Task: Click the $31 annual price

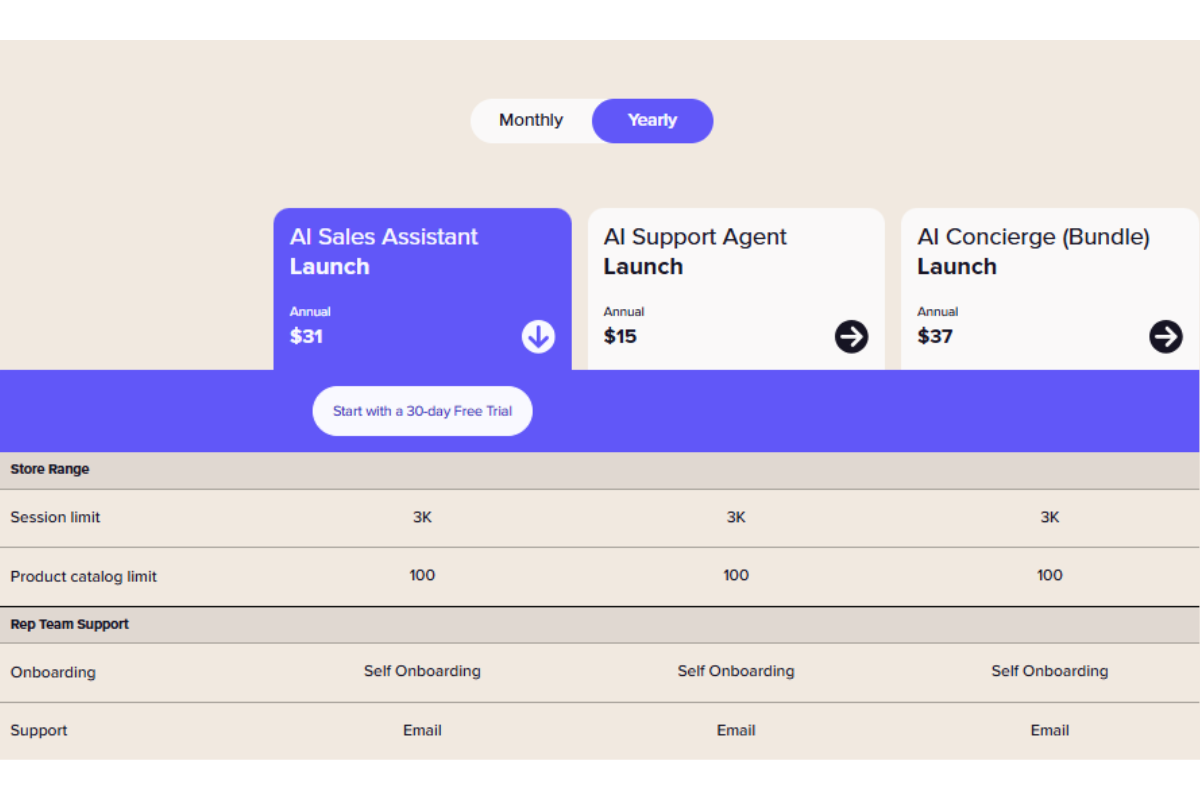Action: (306, 337)
